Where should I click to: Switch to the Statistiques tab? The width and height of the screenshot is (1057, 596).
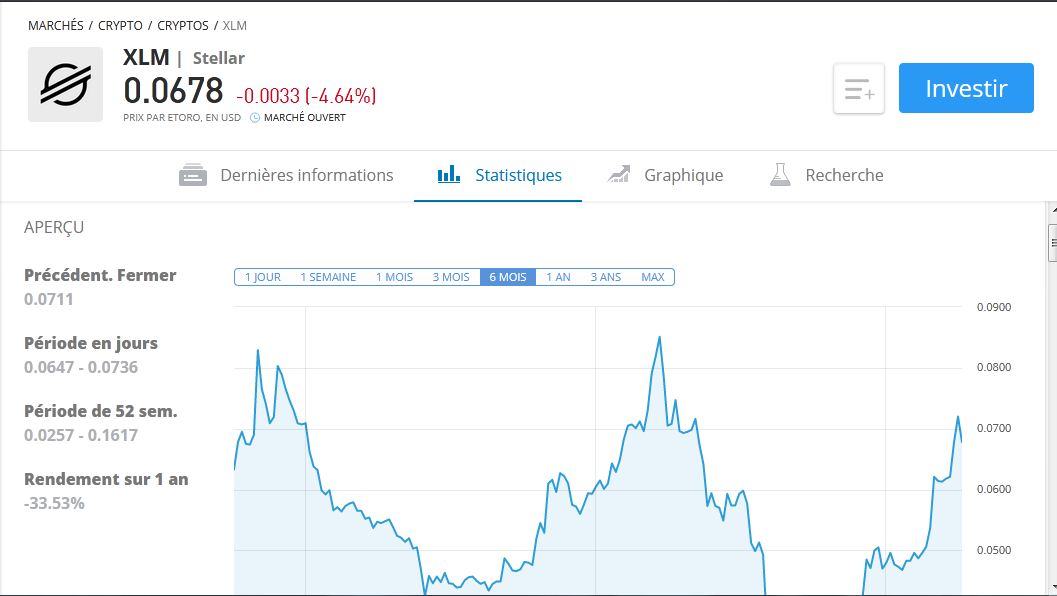point(498,175)
